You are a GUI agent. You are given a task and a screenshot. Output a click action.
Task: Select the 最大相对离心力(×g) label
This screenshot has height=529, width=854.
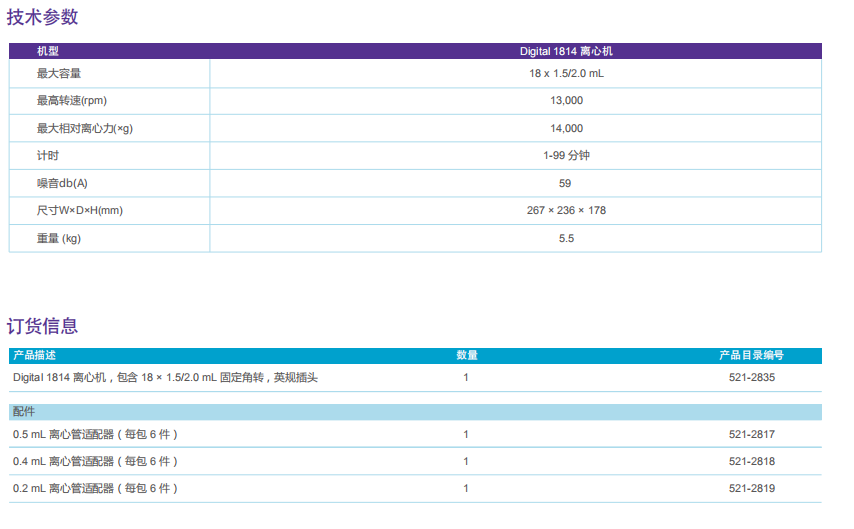pos(84,128)
